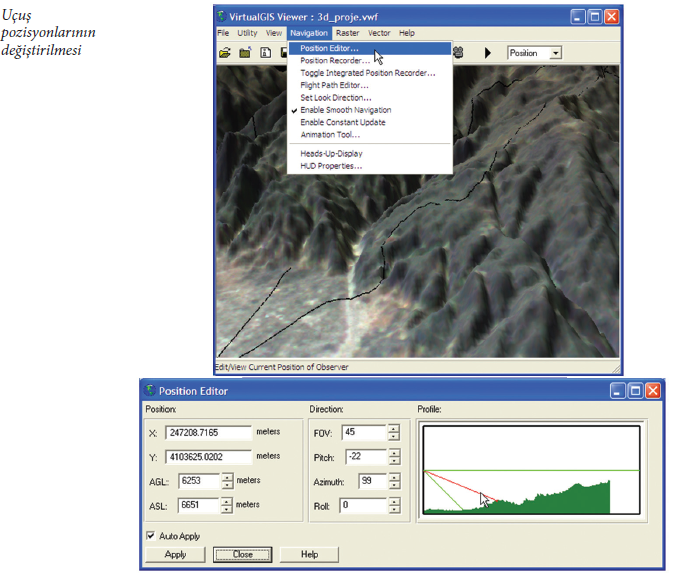Image resolution: width=677 pixels, height=576 pixels.
Task: Click Position Editor title bar globe icon
Action: pos(151,390)
